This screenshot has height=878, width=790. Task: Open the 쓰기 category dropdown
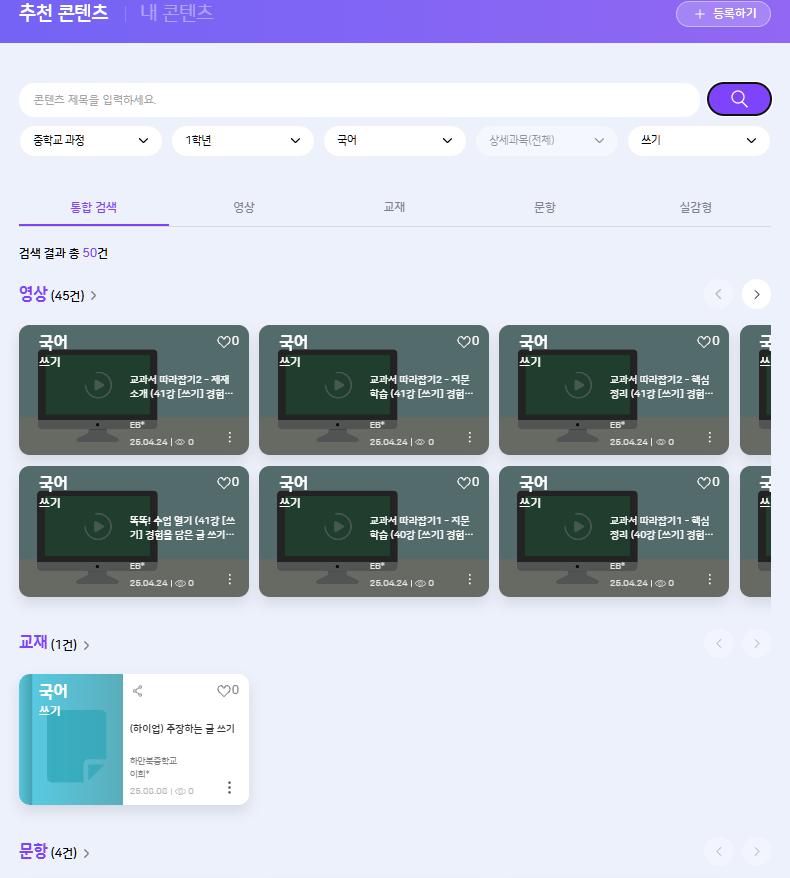[698, 141]
